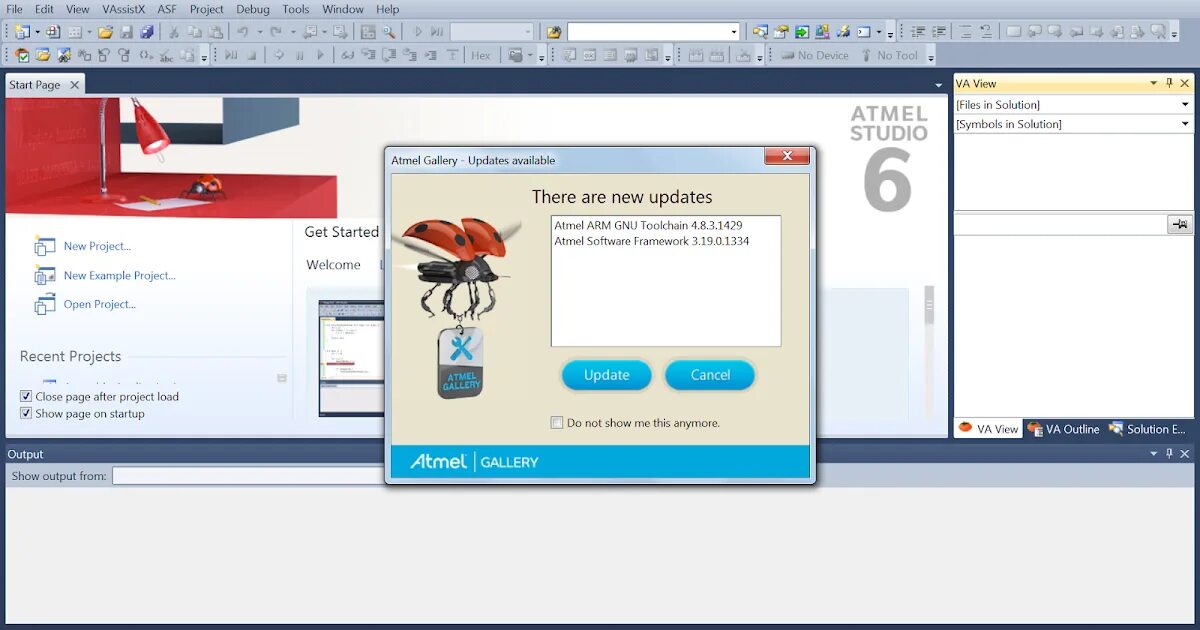Open the Output panel options arrow
The image size is (1200, 630).
(1153, 454)
